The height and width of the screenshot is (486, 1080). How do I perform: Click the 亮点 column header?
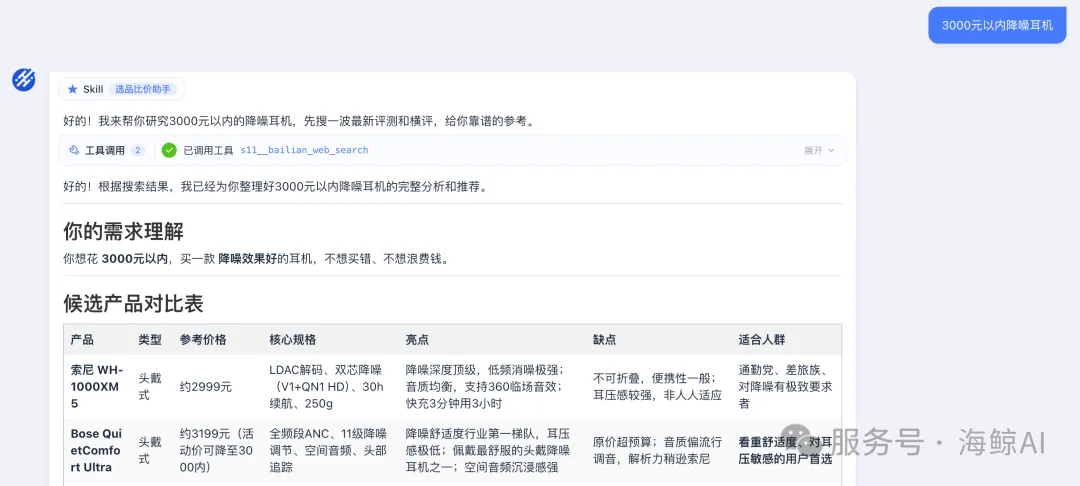pyautogui.click(x=417, y=339)
